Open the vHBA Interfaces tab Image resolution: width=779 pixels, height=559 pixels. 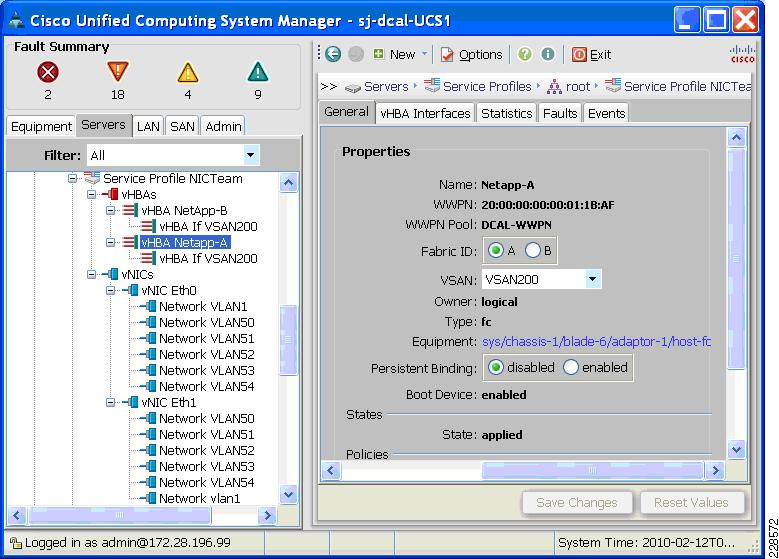click(x=425, y=113)
